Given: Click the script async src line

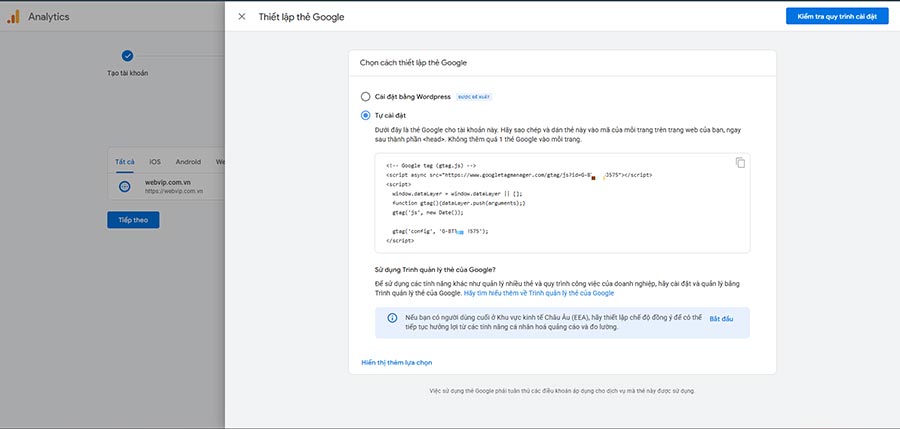Looking at the screenshot, I should click(519, 174).
